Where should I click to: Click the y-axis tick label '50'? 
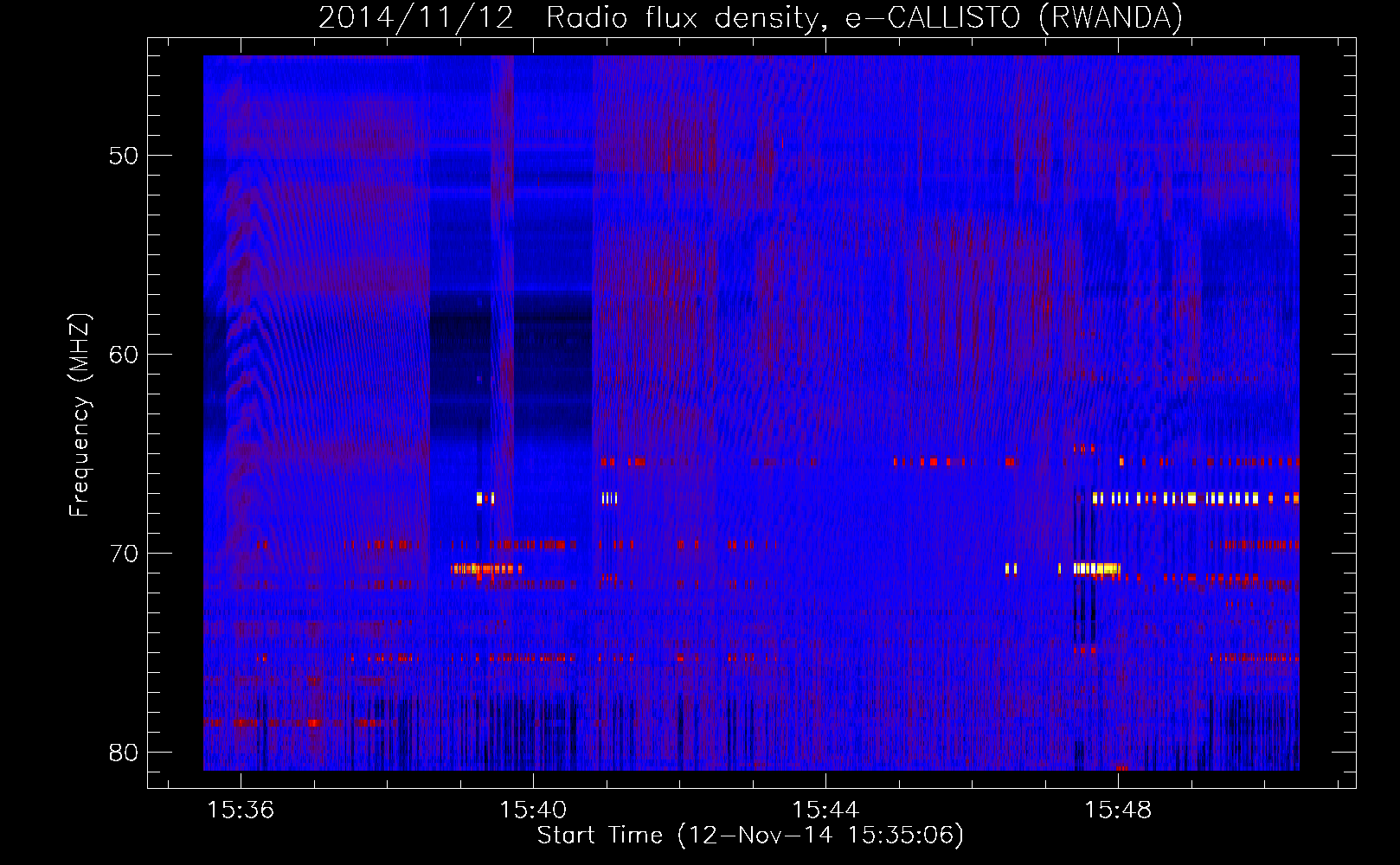[125, 157]
